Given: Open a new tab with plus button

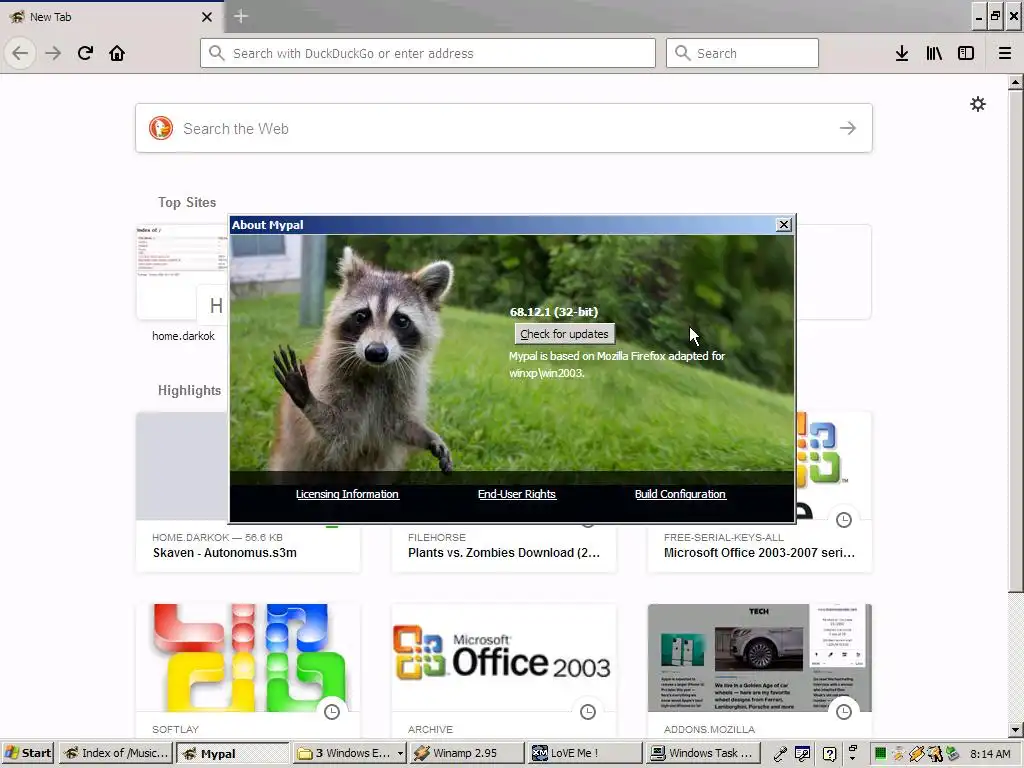Looking at the screenshot, I should pos(240,16).
